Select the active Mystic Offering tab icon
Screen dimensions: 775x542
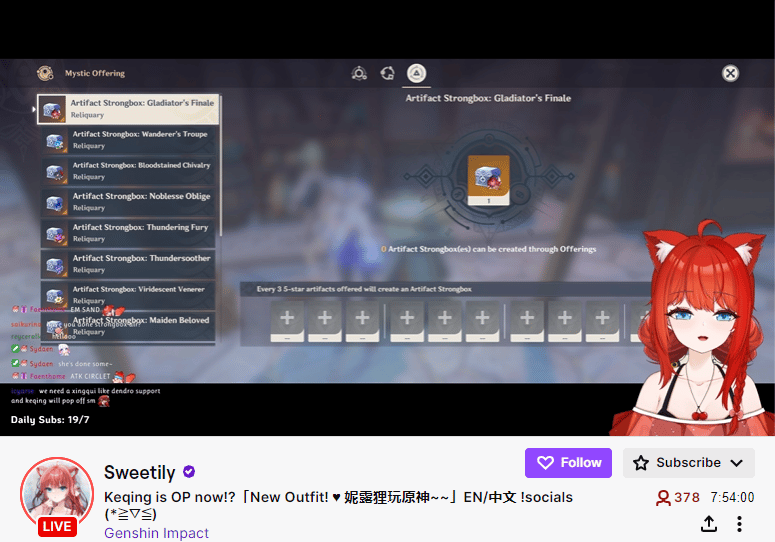coord(416,73)
